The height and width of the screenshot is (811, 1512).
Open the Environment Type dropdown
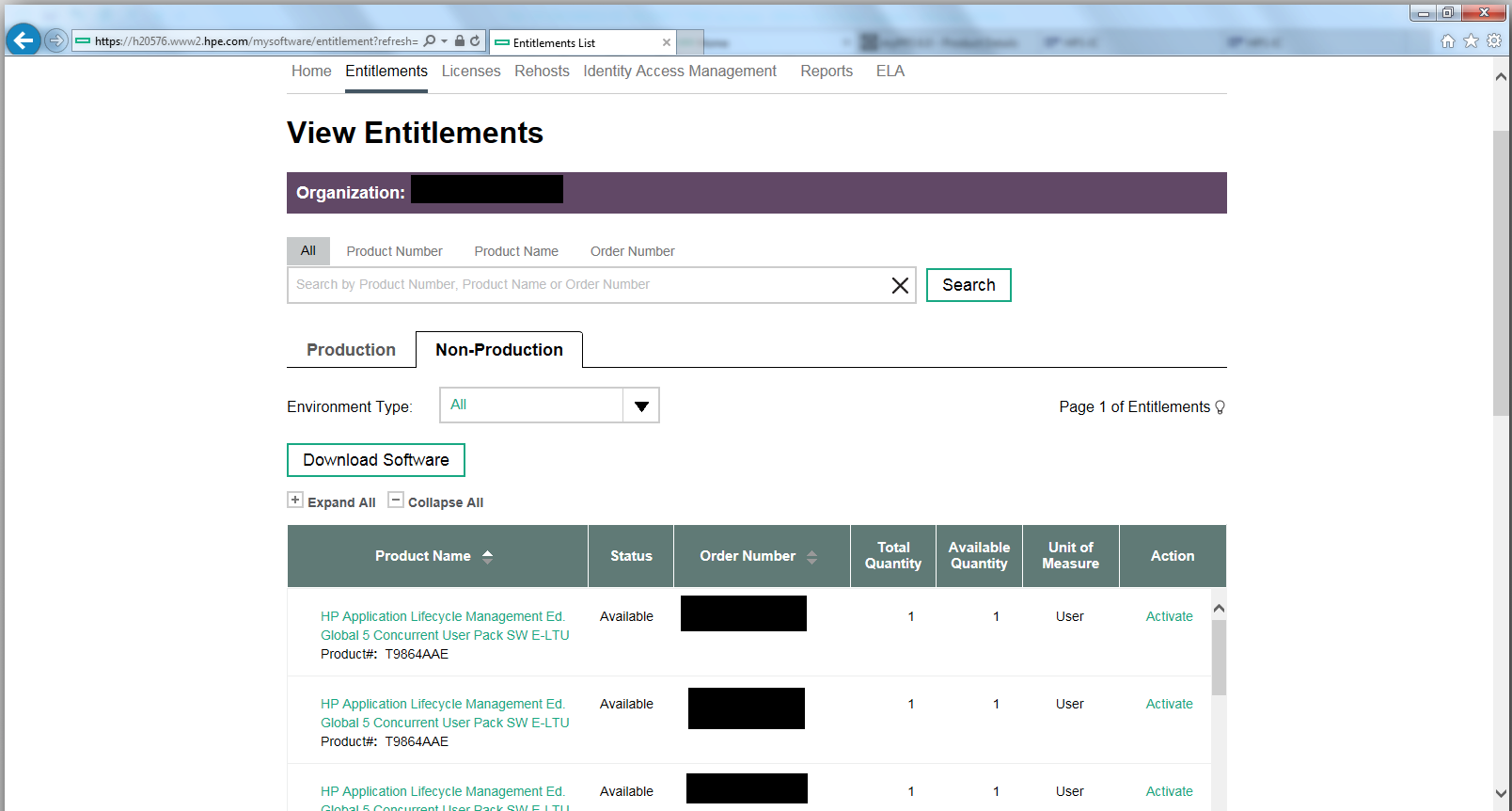click(x=549, y=405)
